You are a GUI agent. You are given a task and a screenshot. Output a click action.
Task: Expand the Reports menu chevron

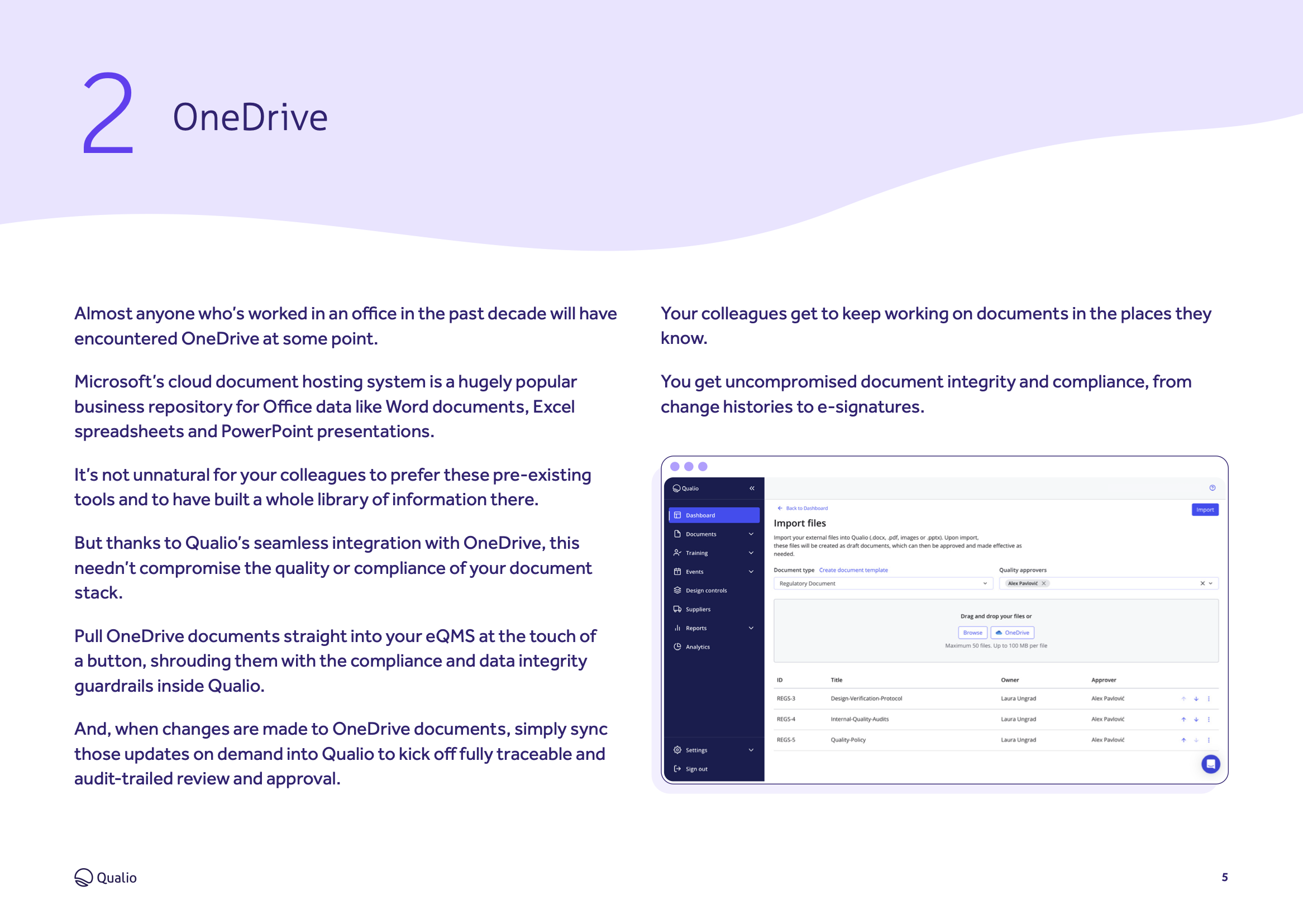tap(751, 628)
